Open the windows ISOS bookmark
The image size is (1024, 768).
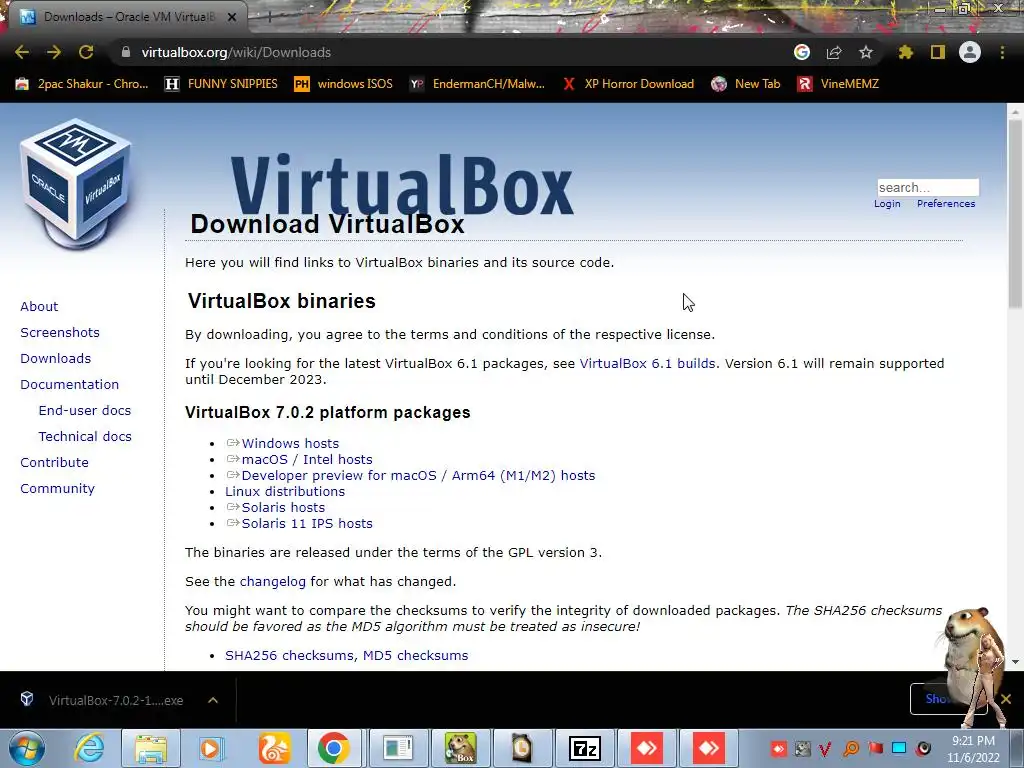tap(343, 84)
